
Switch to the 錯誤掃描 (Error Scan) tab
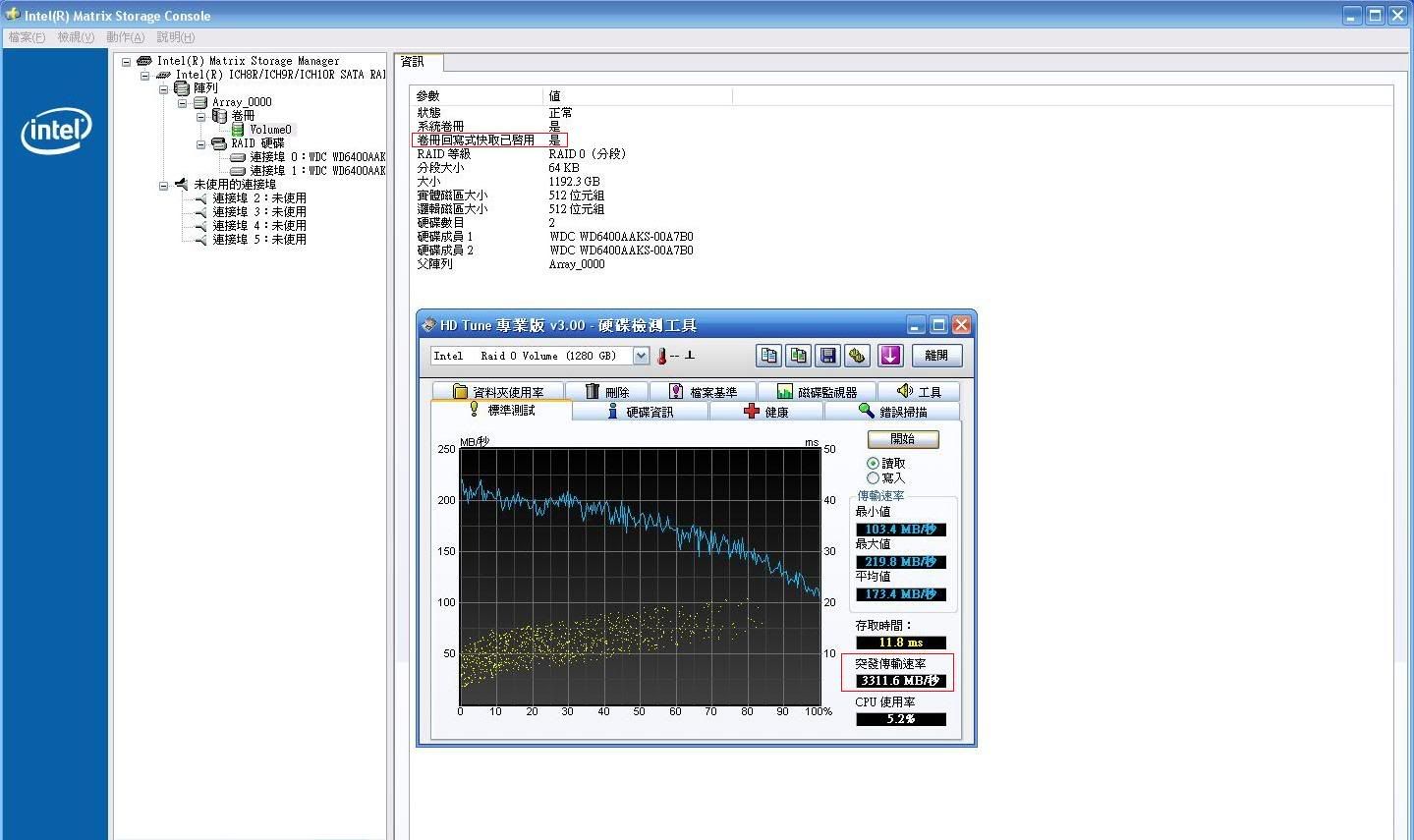click(892, 412)
